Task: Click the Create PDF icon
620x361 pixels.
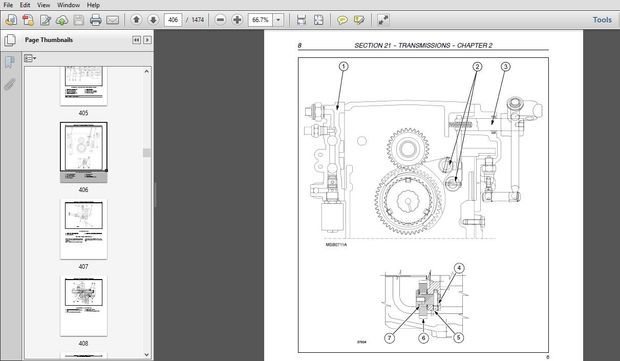Action: click(x=28, y=20)
